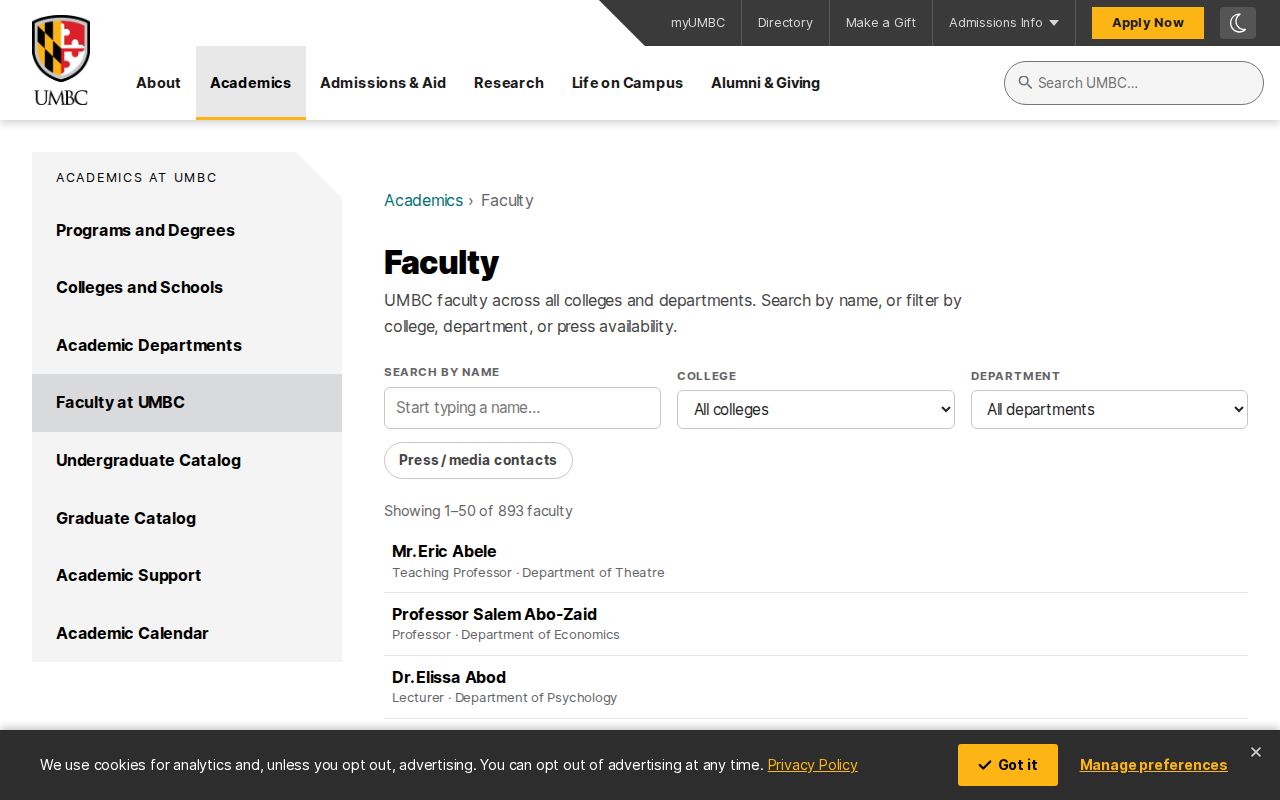
Task: Open Academic Departments sidebar link
Action: click(x=187, y=345)
